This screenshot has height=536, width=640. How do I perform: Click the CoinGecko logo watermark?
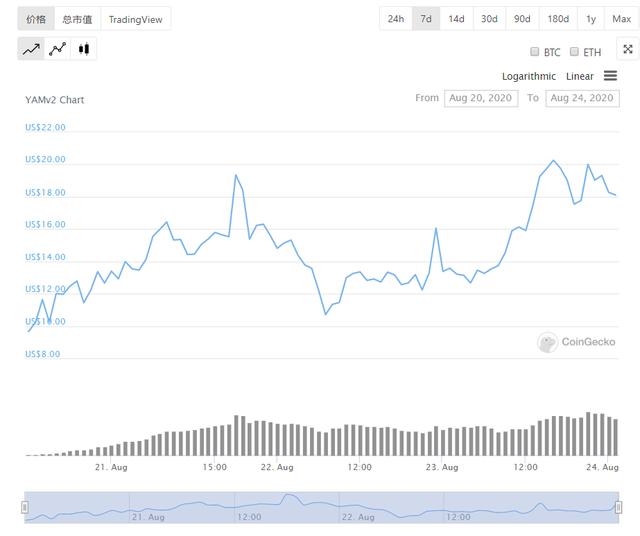[x=576, y=342]
